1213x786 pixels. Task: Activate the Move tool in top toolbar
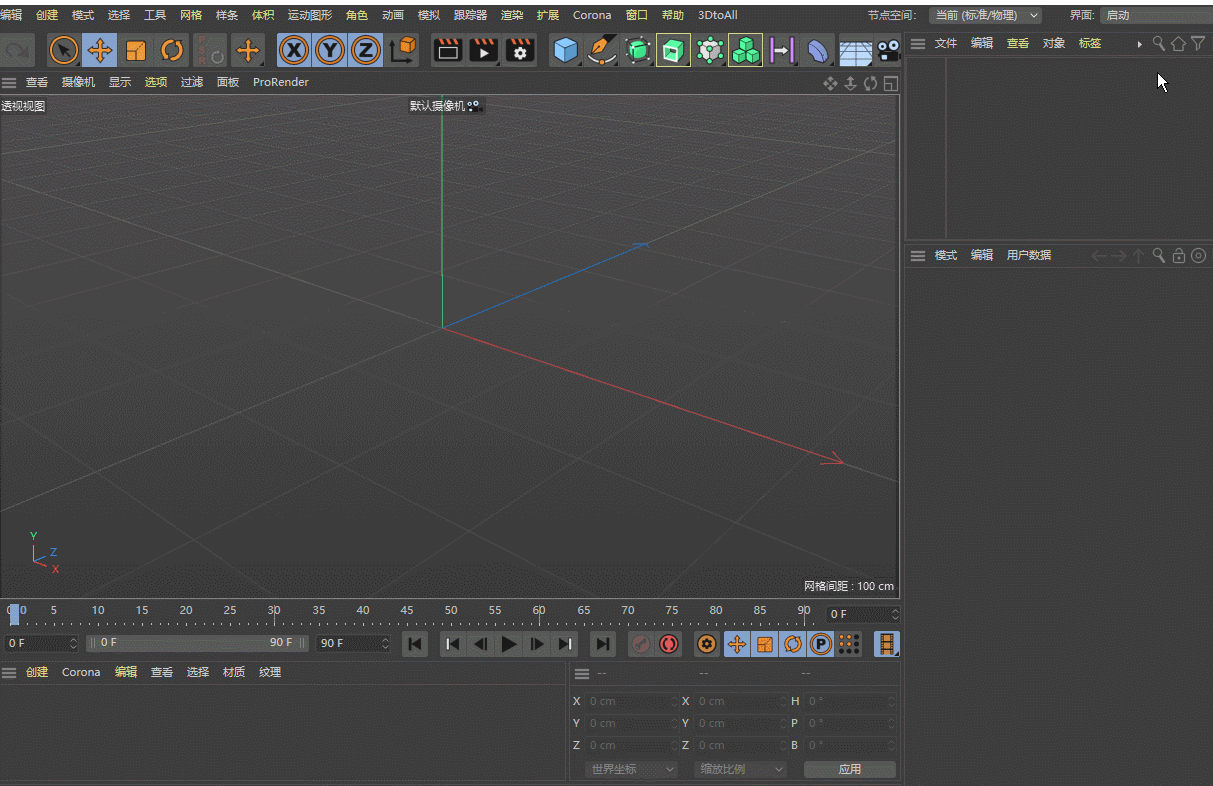tap(99, 50)
